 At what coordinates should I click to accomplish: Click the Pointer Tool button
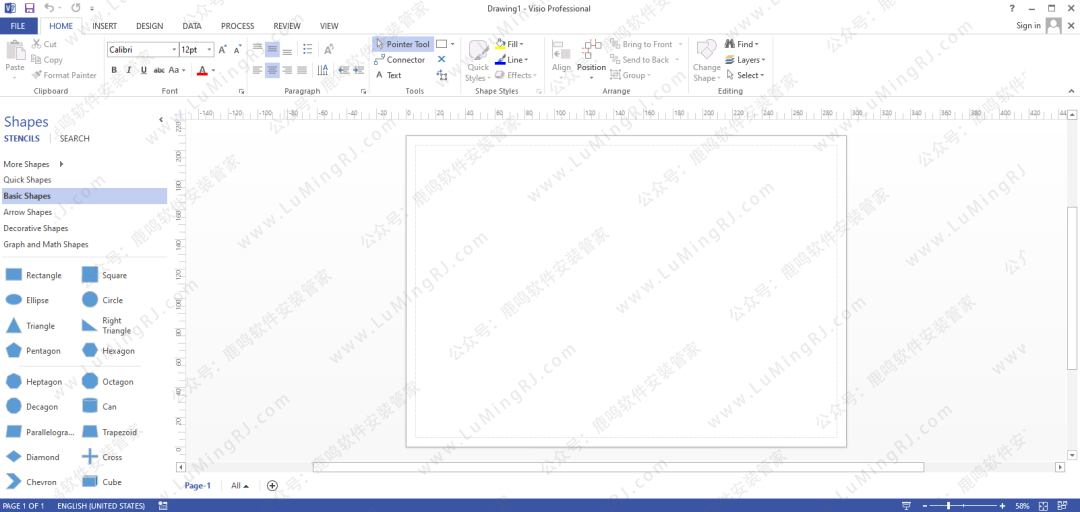[x=402, y=44]
